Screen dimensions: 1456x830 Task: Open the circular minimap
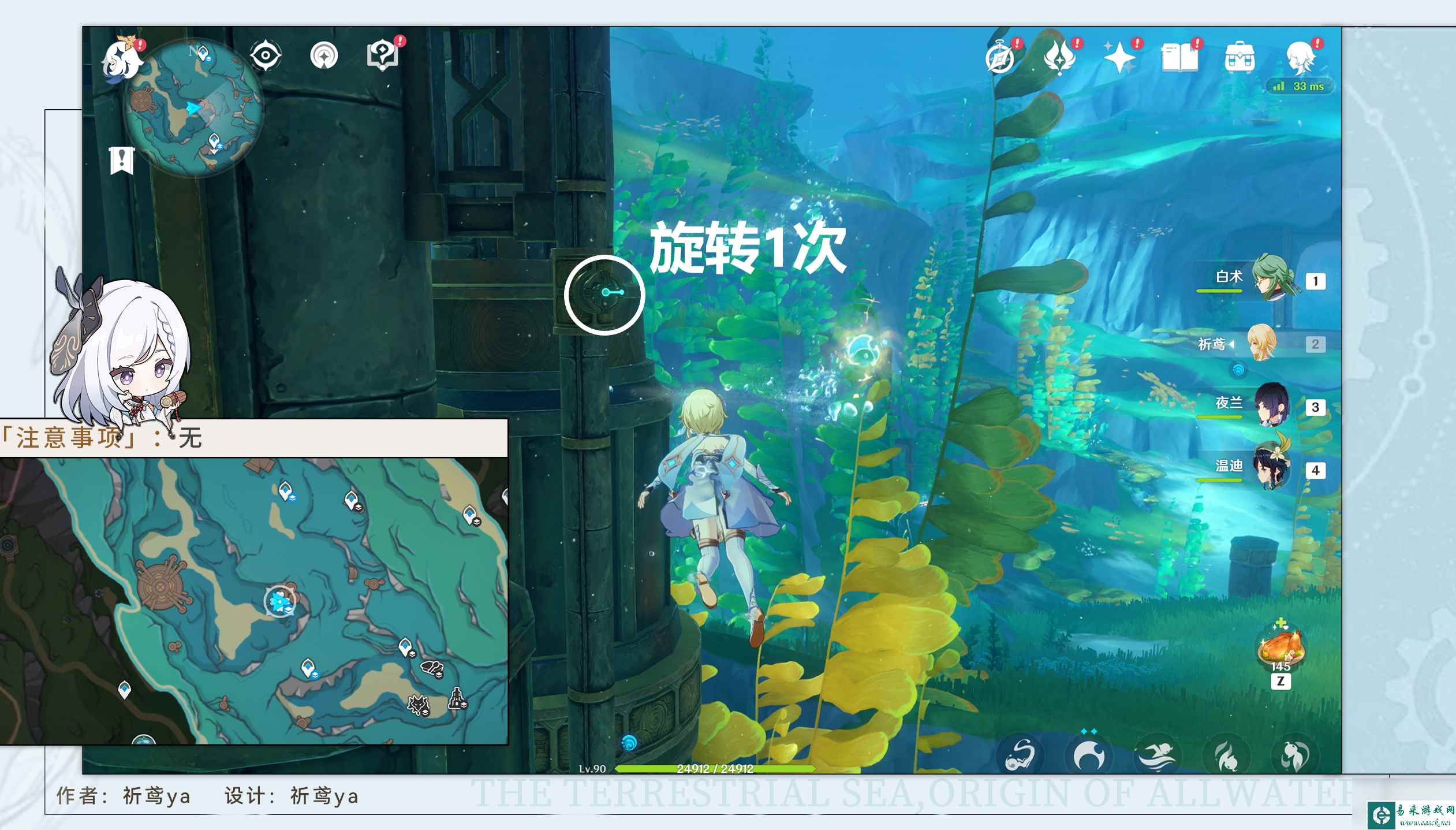(194, 108)
